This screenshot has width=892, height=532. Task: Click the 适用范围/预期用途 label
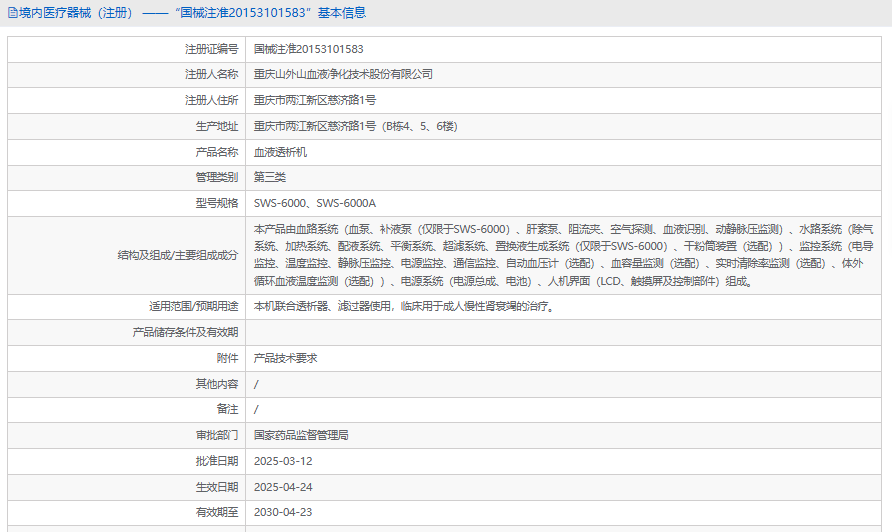194,306
